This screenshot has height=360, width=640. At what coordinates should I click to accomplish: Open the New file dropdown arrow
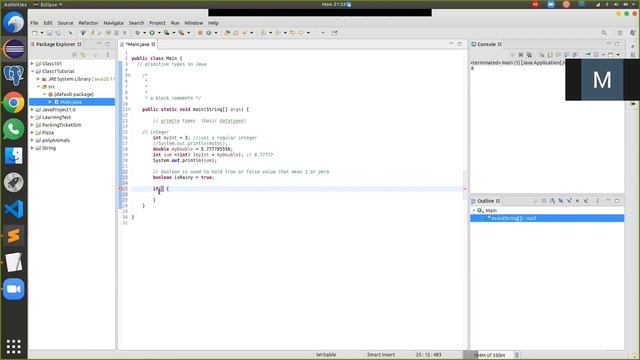42,33
